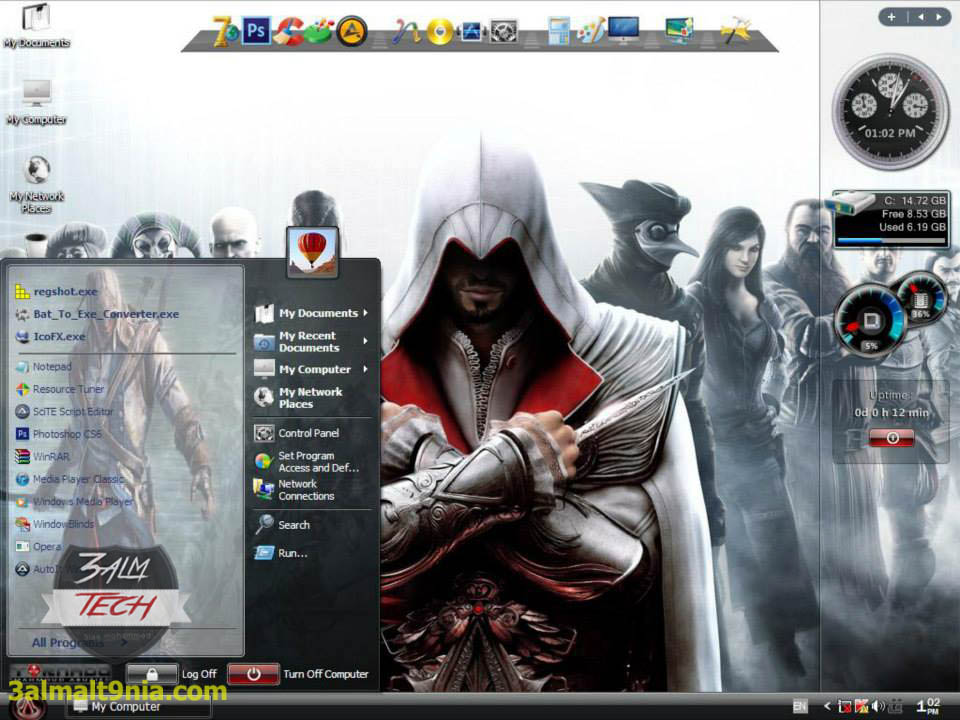Click the colorful curve dock icon
The height and width of the screenshot is (720, 960).
click(407, 32)
